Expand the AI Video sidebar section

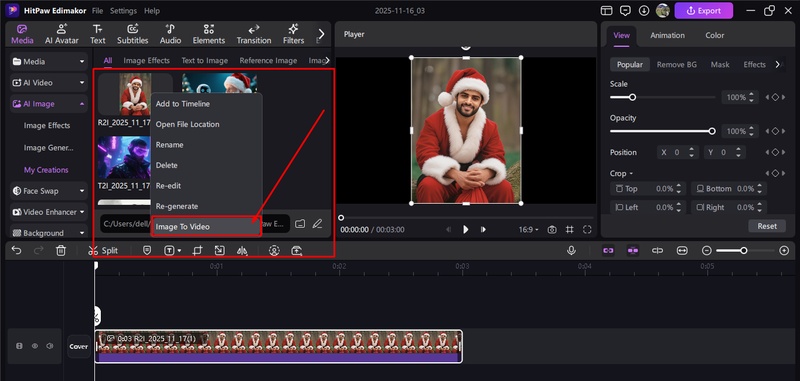tap(48, 82)
